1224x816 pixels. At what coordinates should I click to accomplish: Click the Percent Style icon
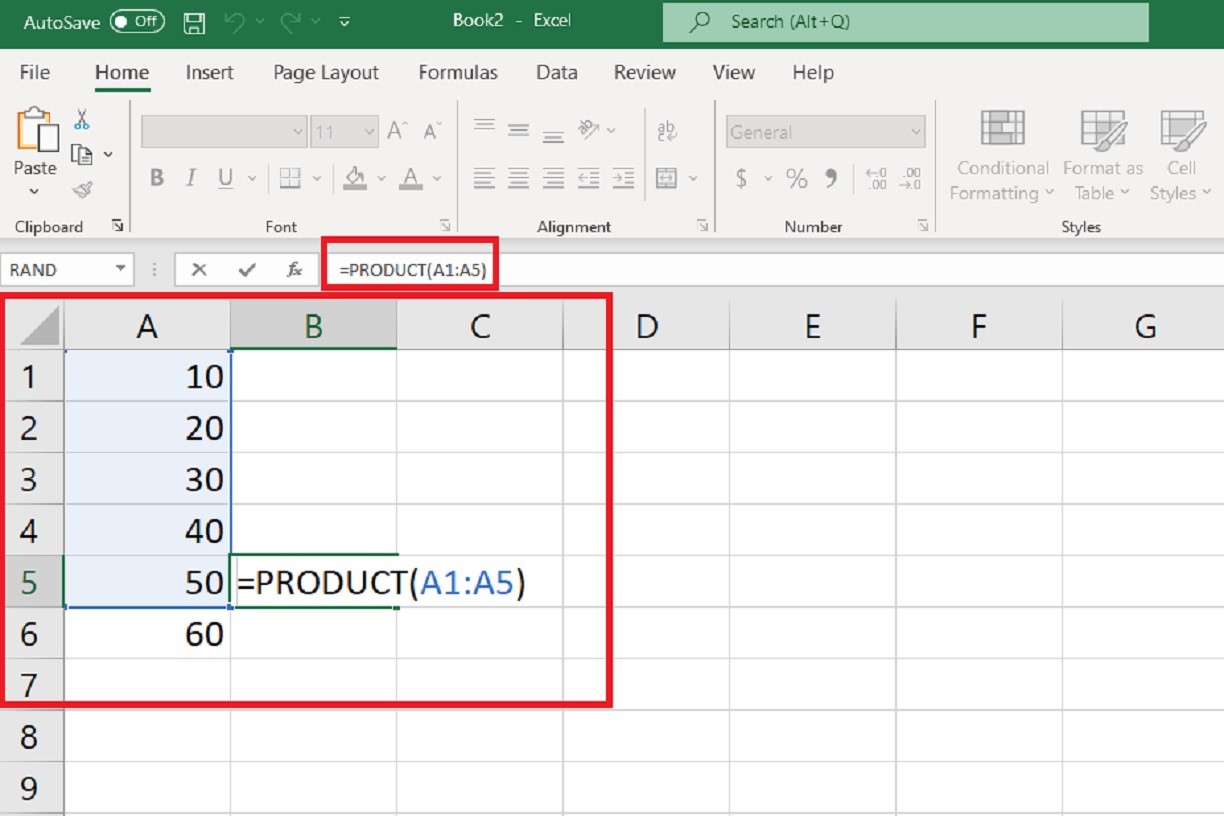pyautogui.click(x=796, y=179)
